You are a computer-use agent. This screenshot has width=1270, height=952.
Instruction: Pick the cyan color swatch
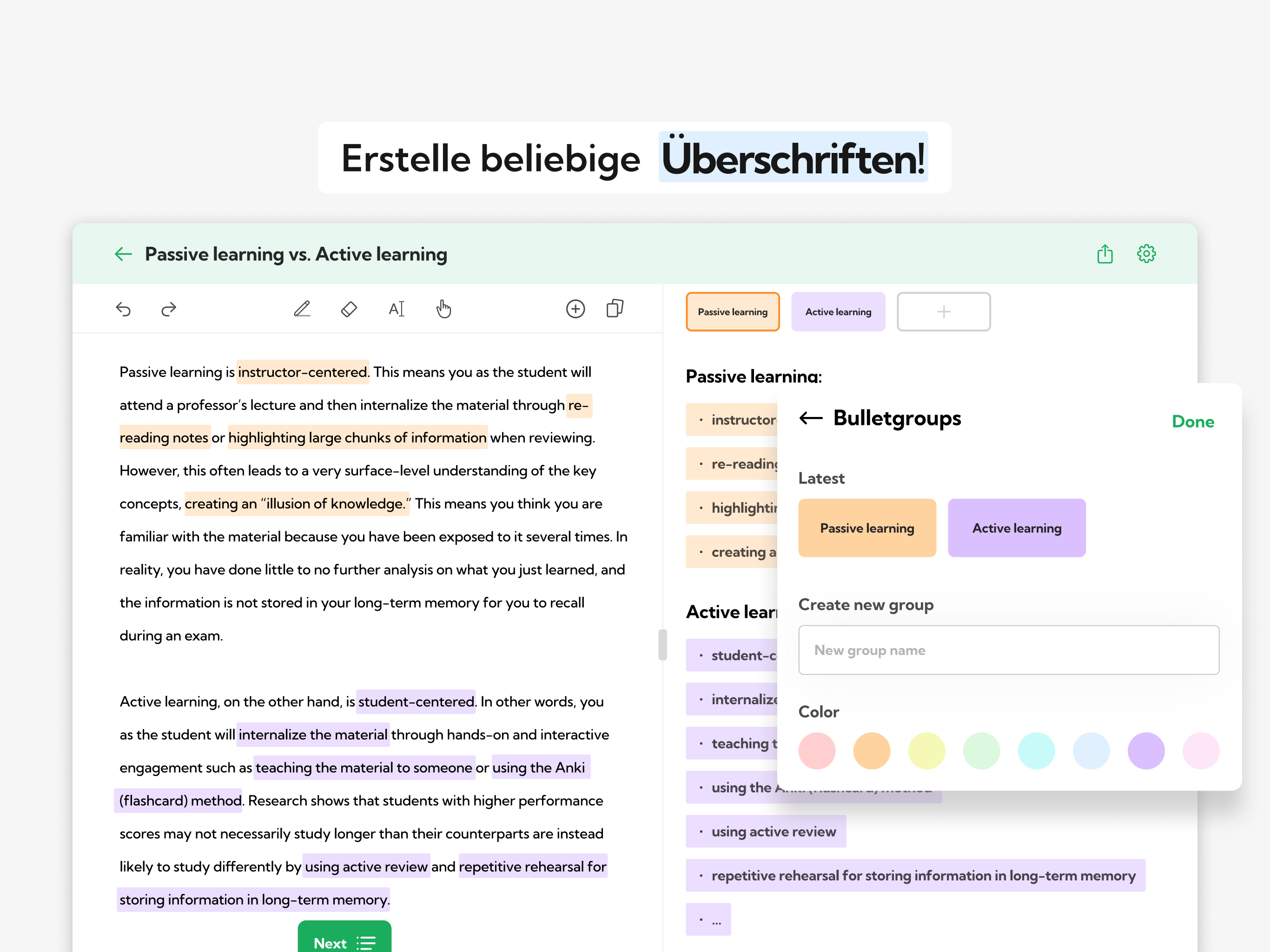1036,750
